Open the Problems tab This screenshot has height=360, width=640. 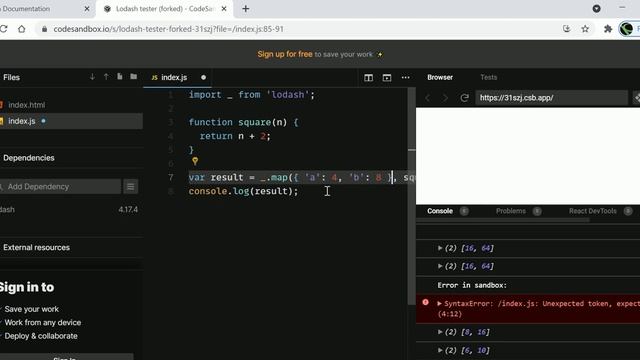(511, 211)
